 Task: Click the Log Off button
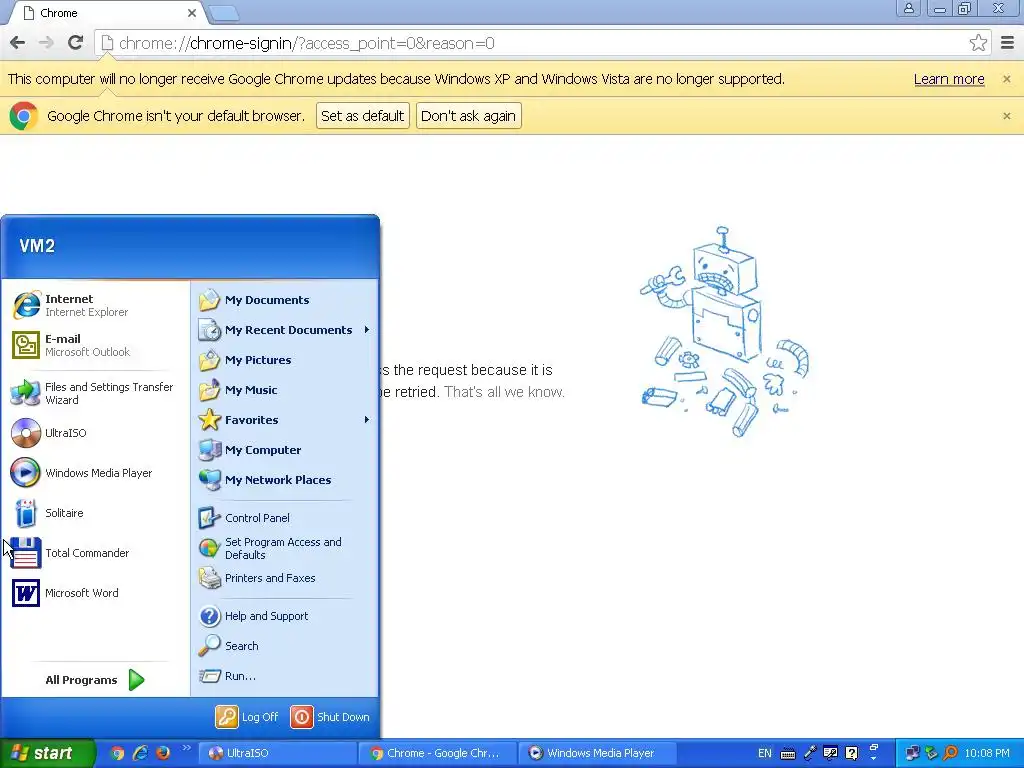pyautogui.click(x=247, y=716)
